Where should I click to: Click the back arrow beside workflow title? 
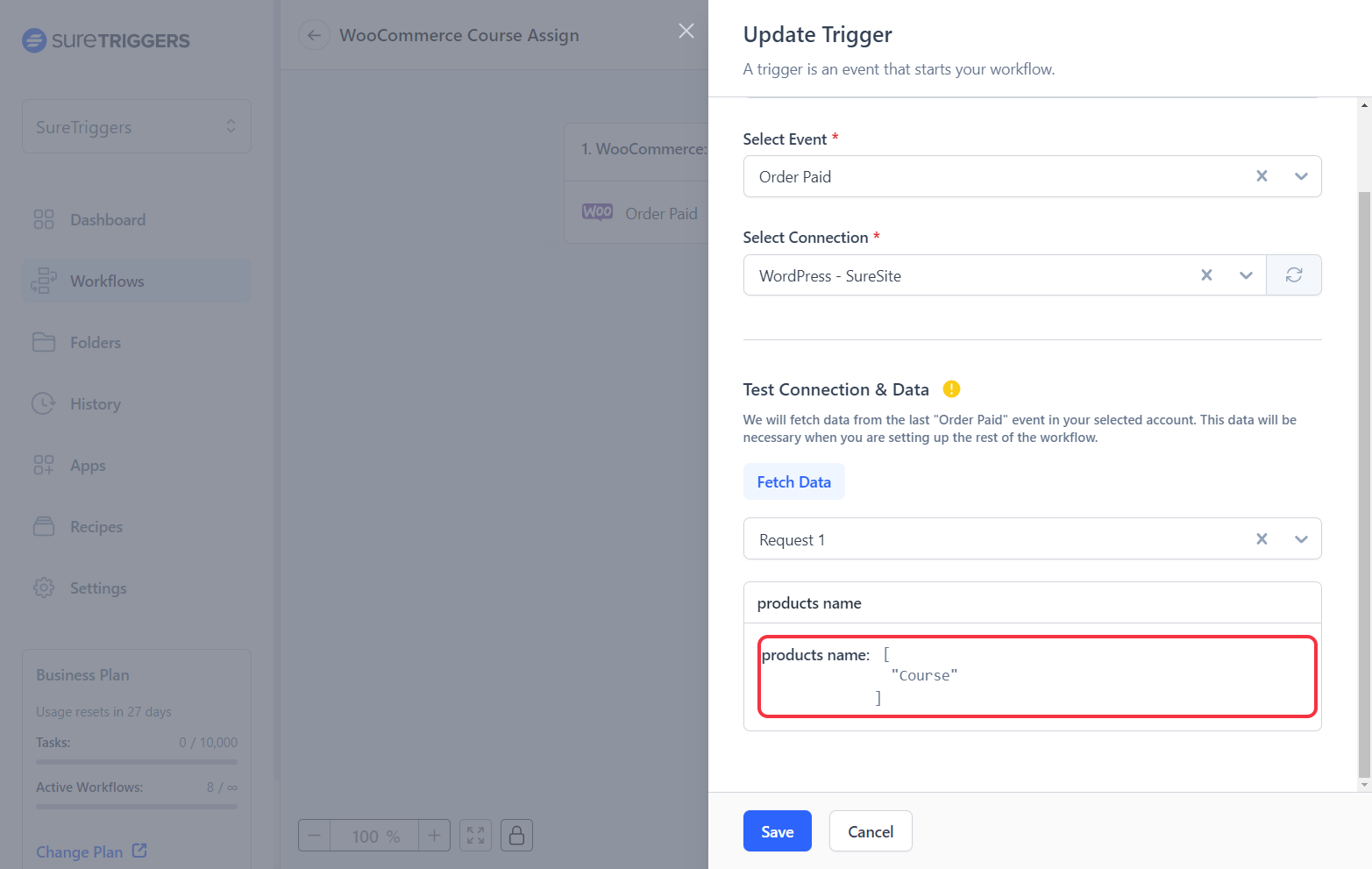314,35
